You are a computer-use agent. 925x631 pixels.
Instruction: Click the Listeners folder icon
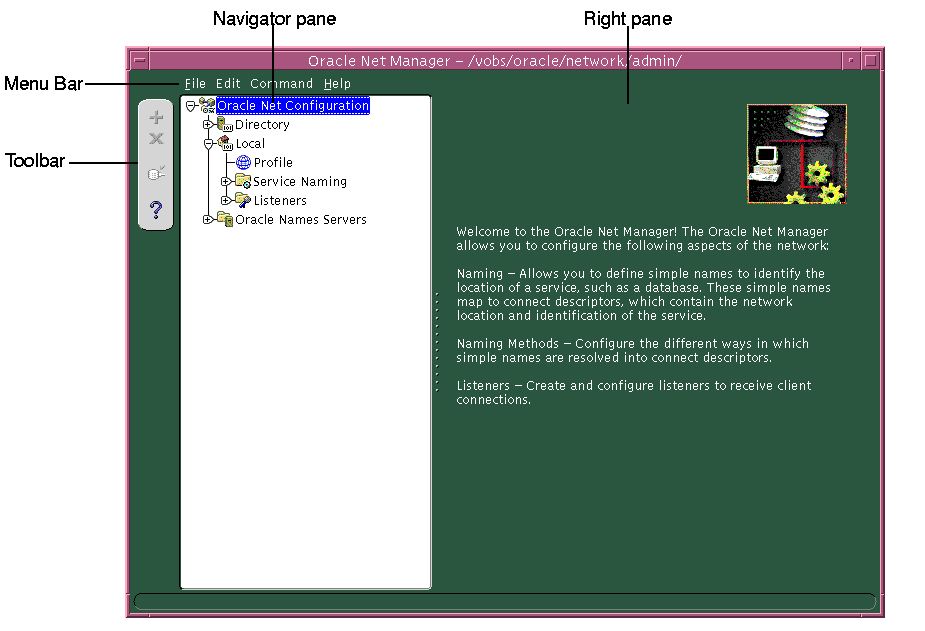[243, 200]
